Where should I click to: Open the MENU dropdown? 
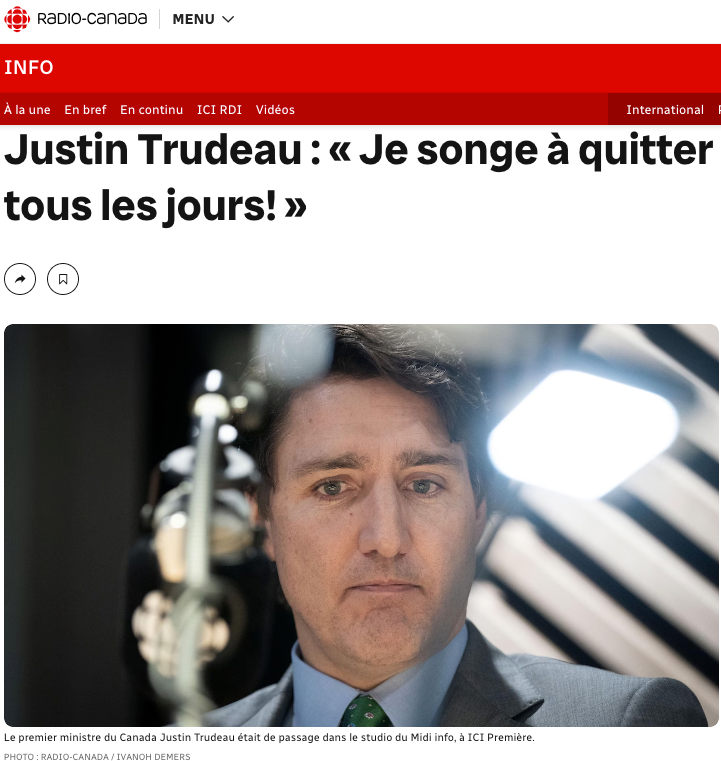pyautogui.click(x=203, y=19)
